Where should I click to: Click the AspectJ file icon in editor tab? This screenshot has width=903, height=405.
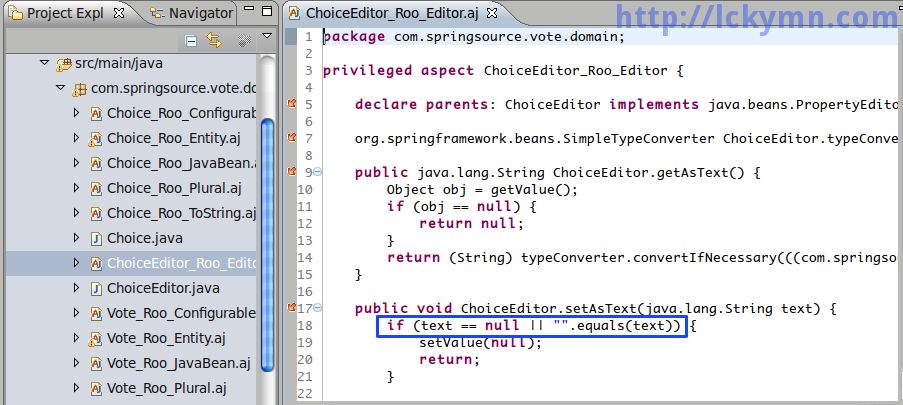[x=294, y=13]
